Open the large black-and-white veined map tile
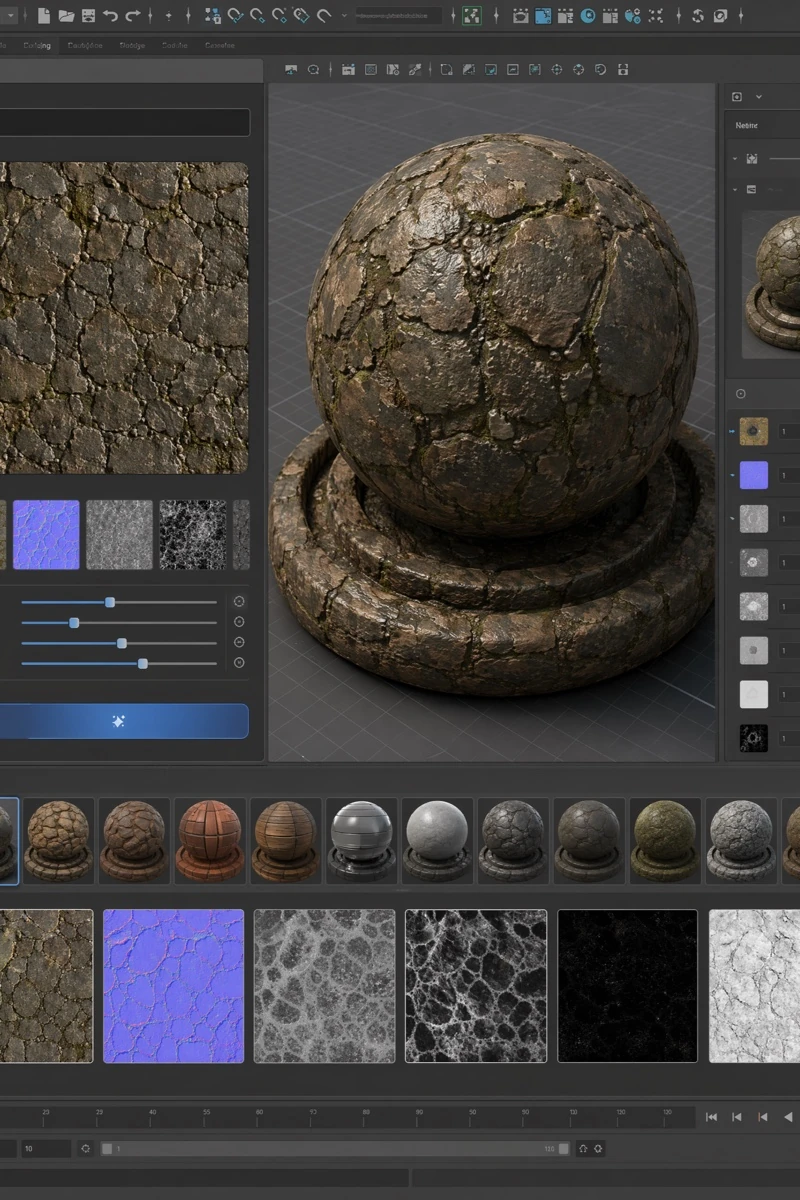The width and height of the screenshot is (800, 1200). pos(476,986)
